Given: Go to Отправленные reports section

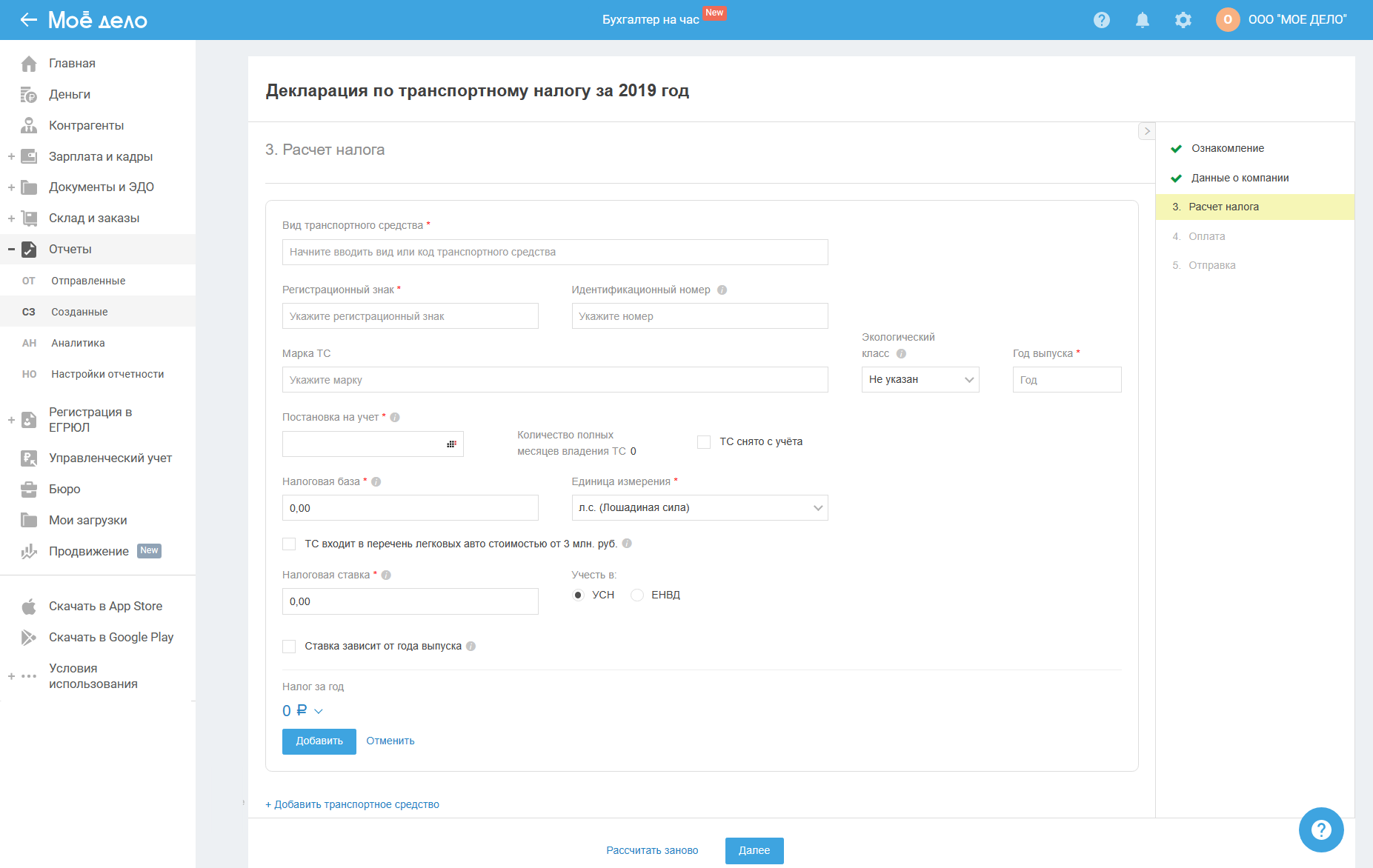Looking at the screenshot, I should 88,281.
